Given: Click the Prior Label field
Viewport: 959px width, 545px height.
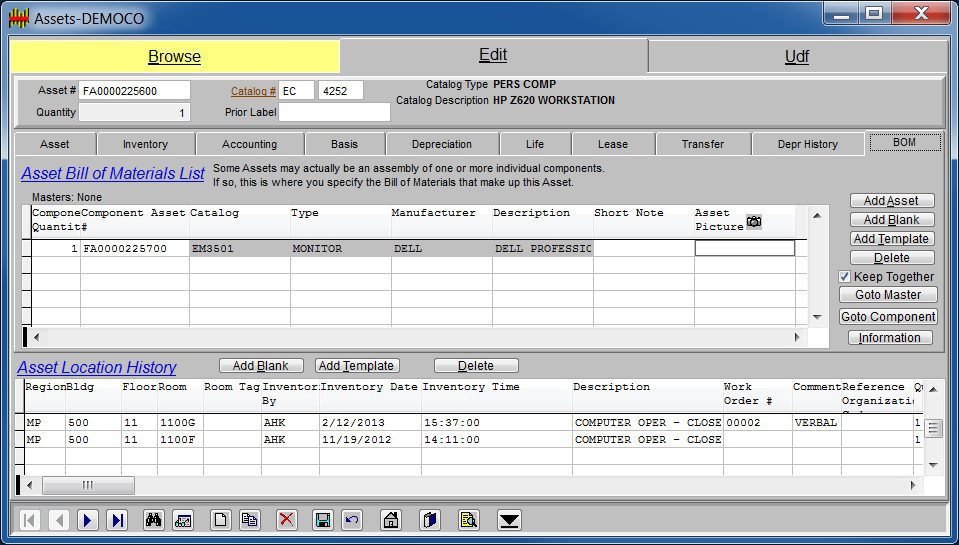Looking at the screenshot, I should pyautogui.click(x=335, y=113).
